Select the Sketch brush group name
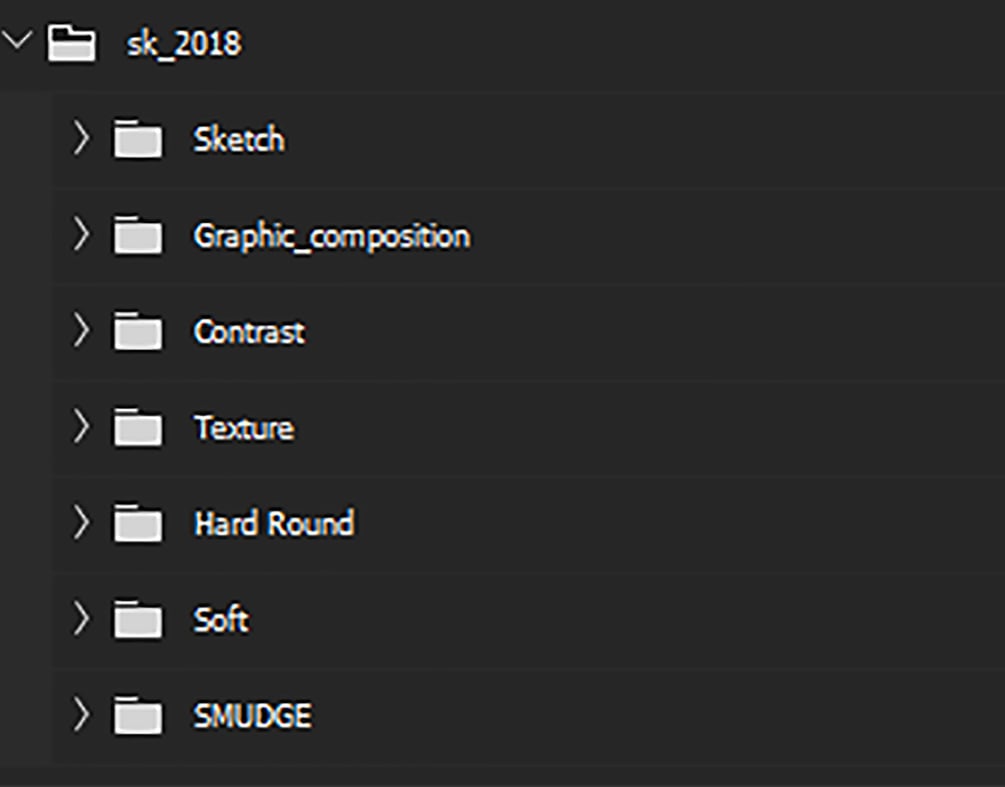Image resolution: width=1005 pixels, height=787 pixels. [239, 139]
